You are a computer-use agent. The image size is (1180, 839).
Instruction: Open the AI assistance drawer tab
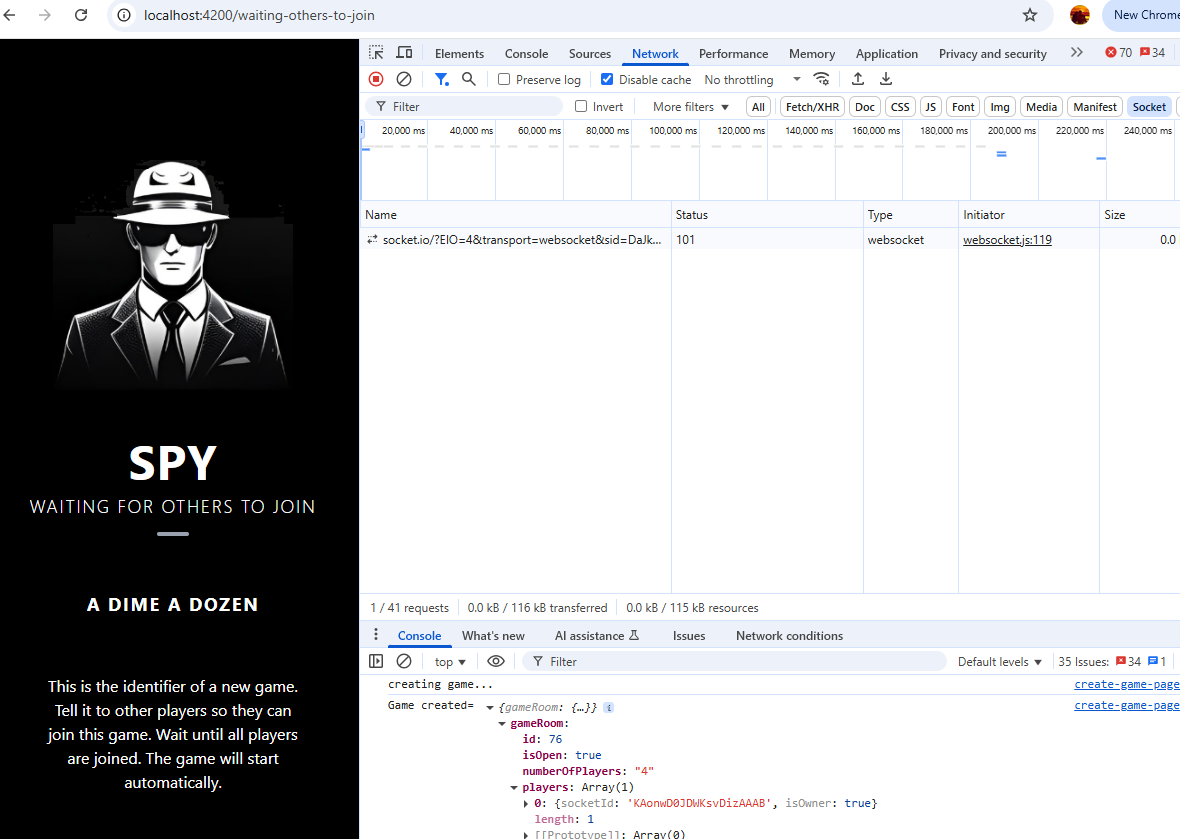[597, 636]
